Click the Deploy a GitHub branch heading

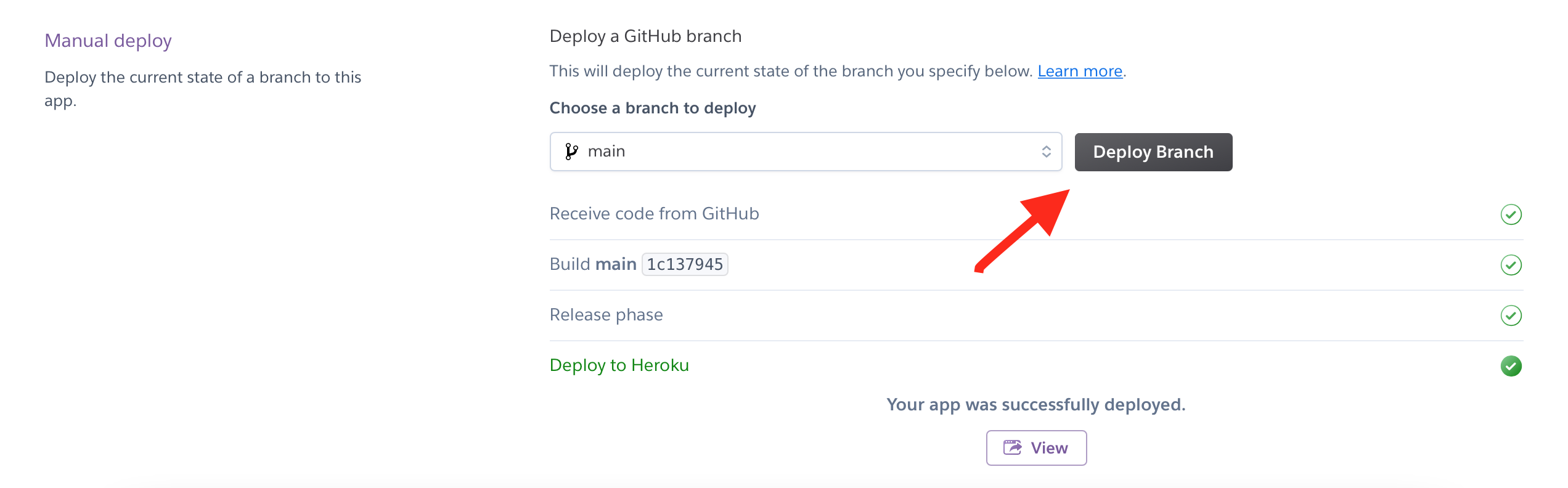[x=645, y=36]
